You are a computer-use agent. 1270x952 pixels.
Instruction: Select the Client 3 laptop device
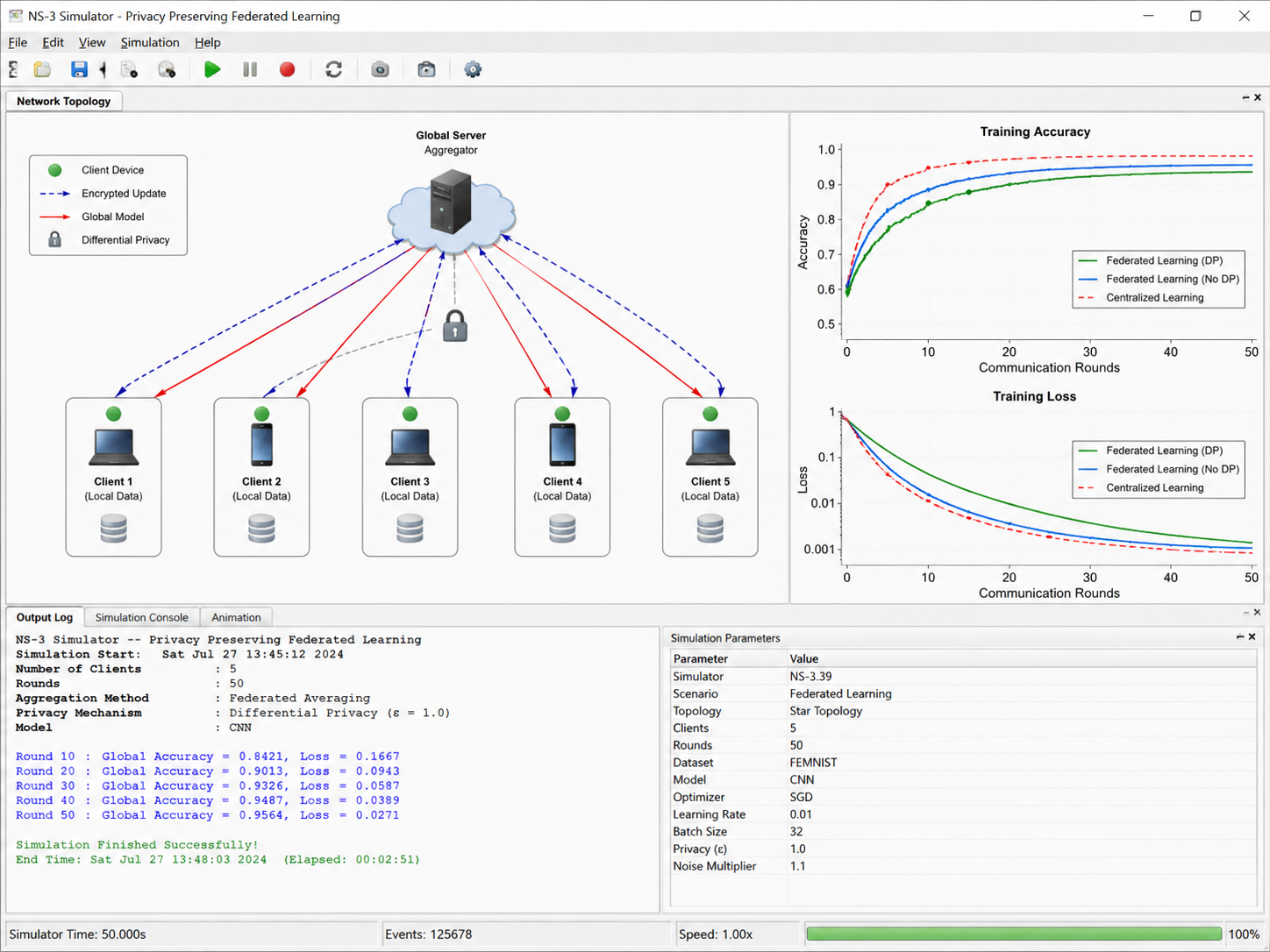pyautogui.click(x=410, y=447)
